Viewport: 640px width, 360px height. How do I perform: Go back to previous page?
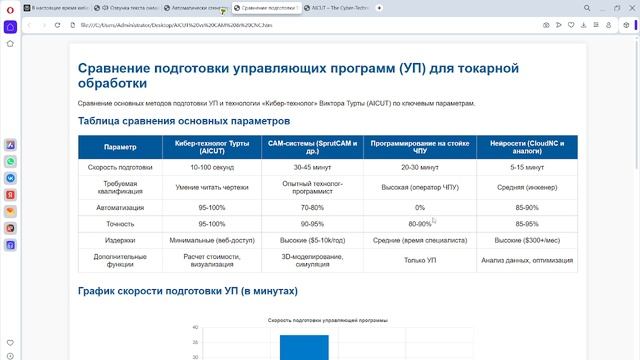(x=29, y=25)
